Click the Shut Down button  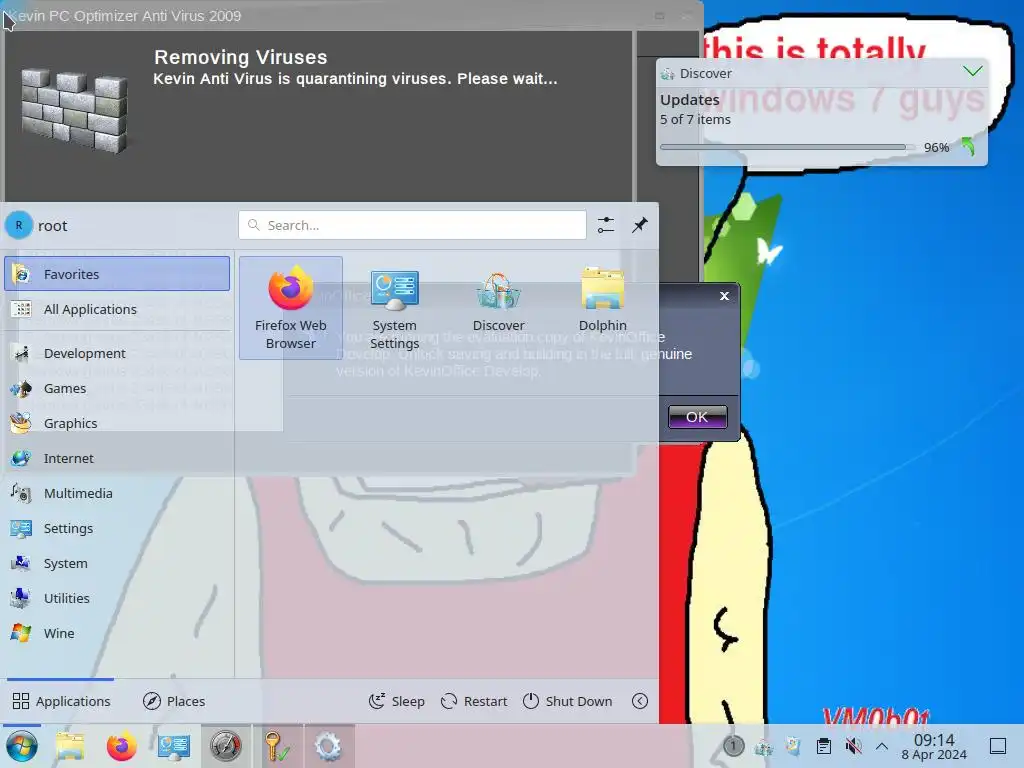(568, 701)
